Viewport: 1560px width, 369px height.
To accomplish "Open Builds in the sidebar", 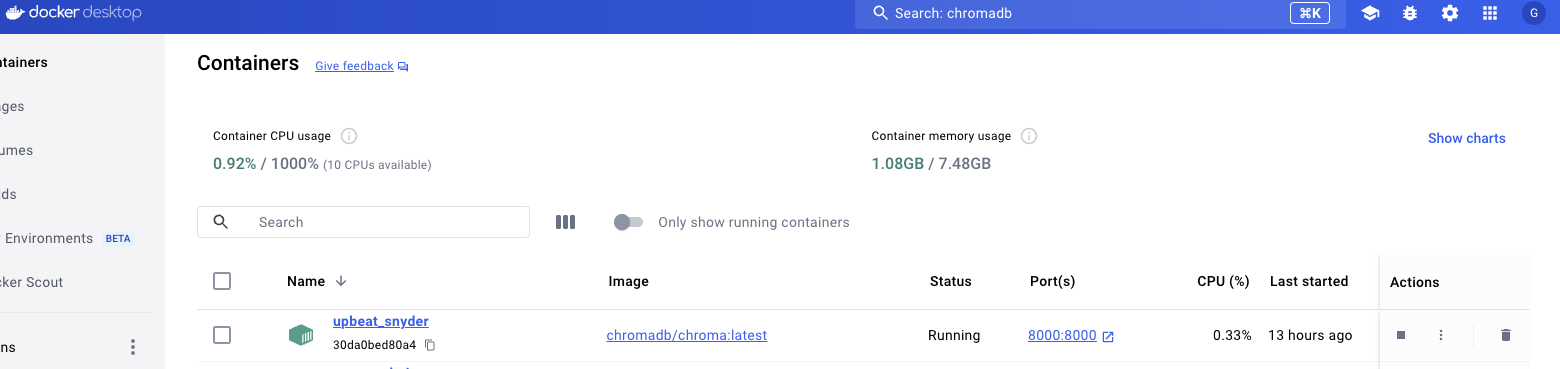I will tap(8, 194).
